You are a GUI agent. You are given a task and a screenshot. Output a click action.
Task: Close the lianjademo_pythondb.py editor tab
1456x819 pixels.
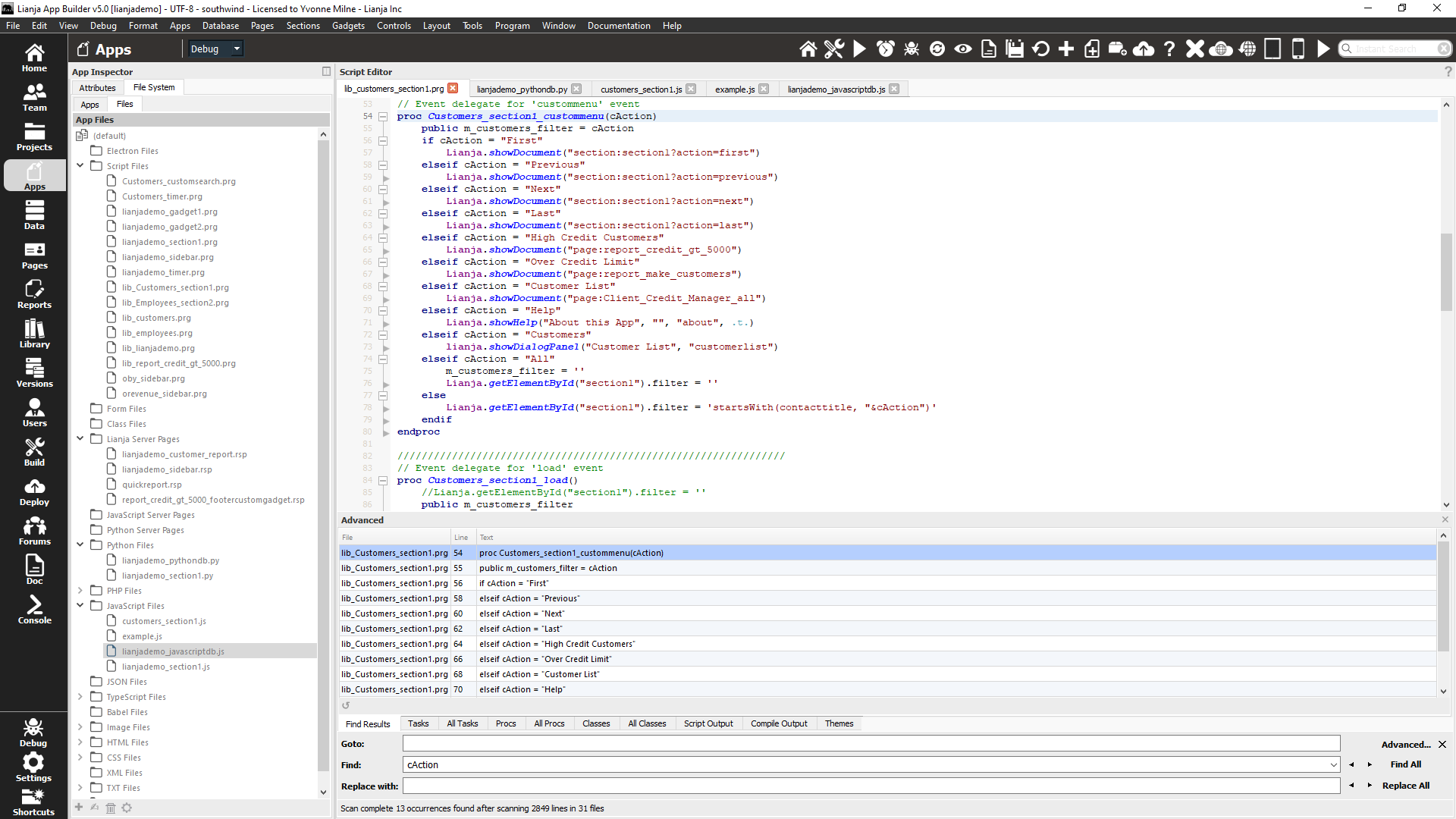point(576,89)
